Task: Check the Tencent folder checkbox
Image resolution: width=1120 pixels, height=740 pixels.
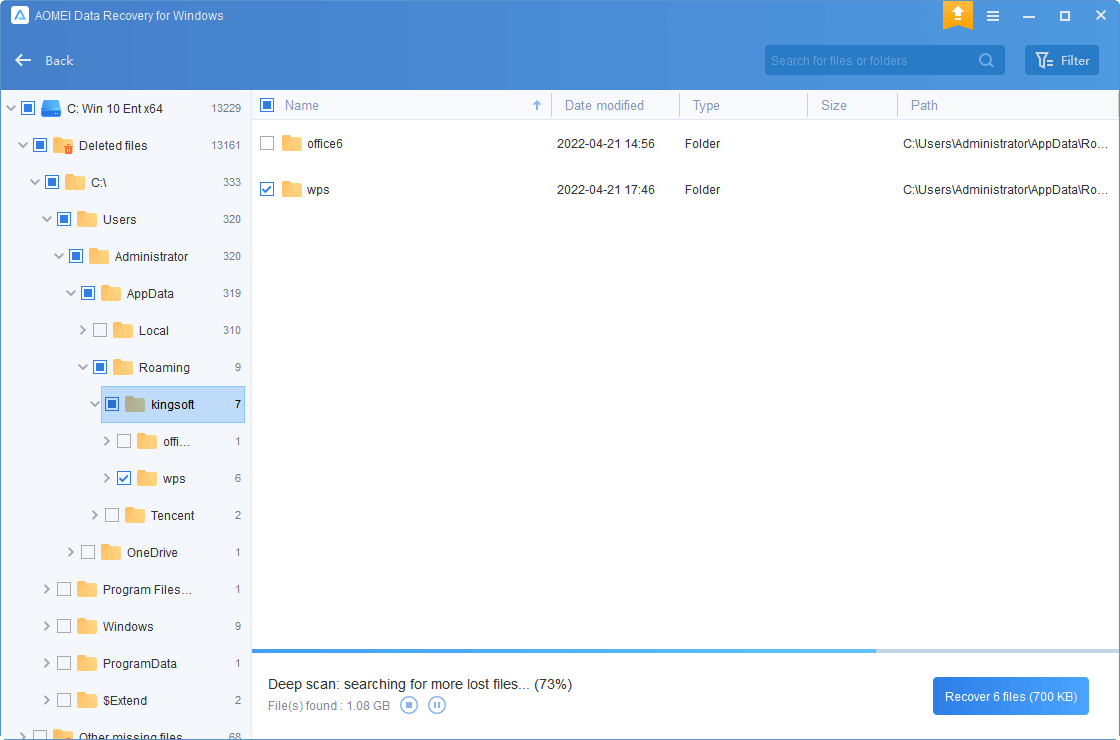Action: coord(112,515)
